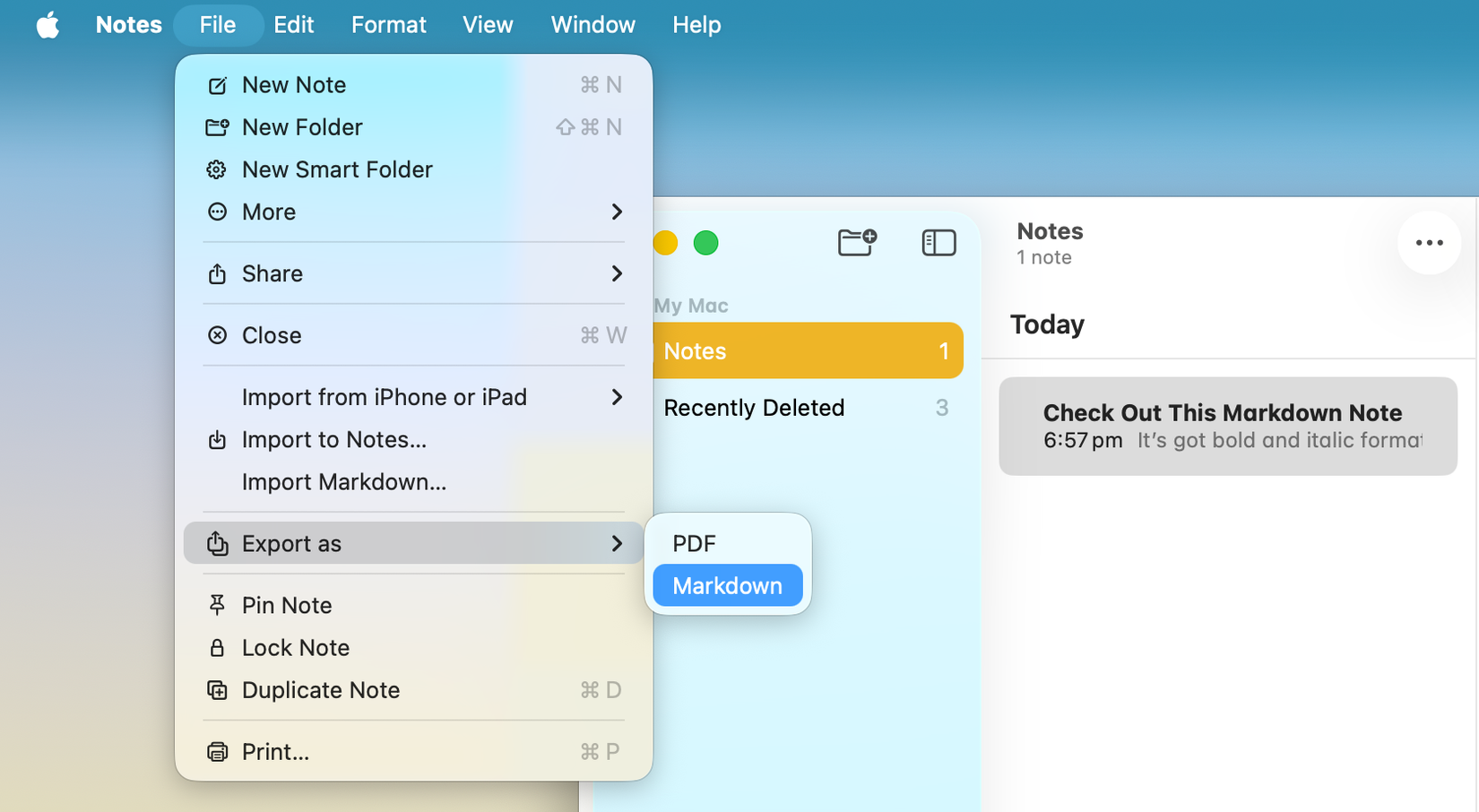Open the Help menu
Screen dimensions: 1479x812
pos(696,25)
